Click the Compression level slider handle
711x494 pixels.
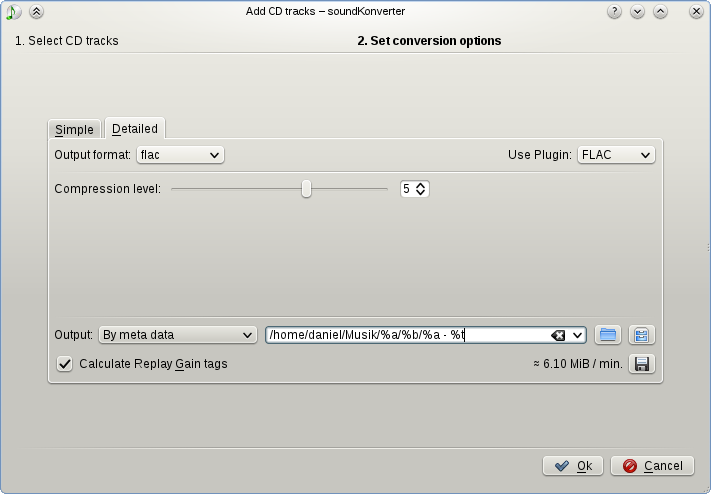(x=307, y=189)
